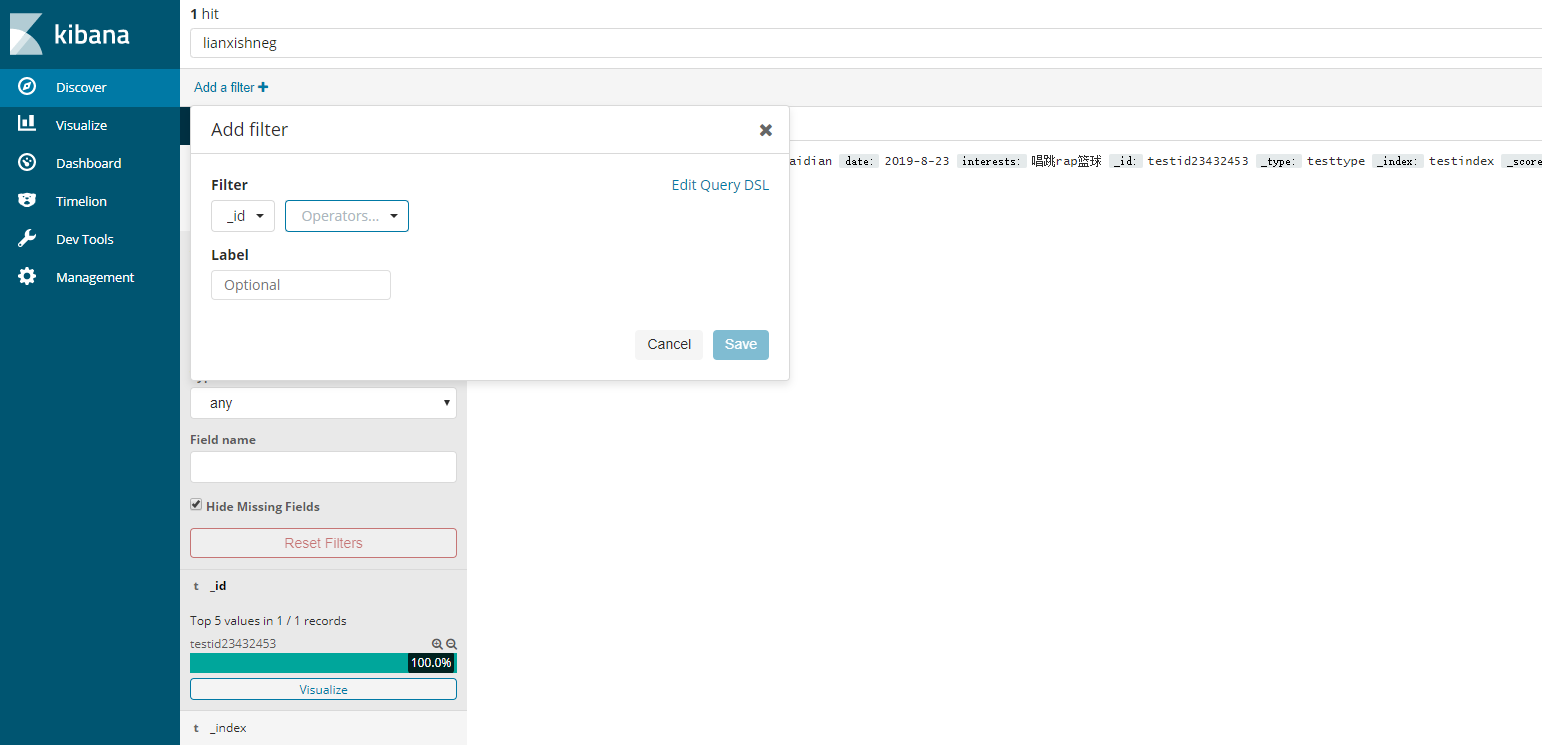
Task: Click the Reset Filters button
Action: click(323, 543)
